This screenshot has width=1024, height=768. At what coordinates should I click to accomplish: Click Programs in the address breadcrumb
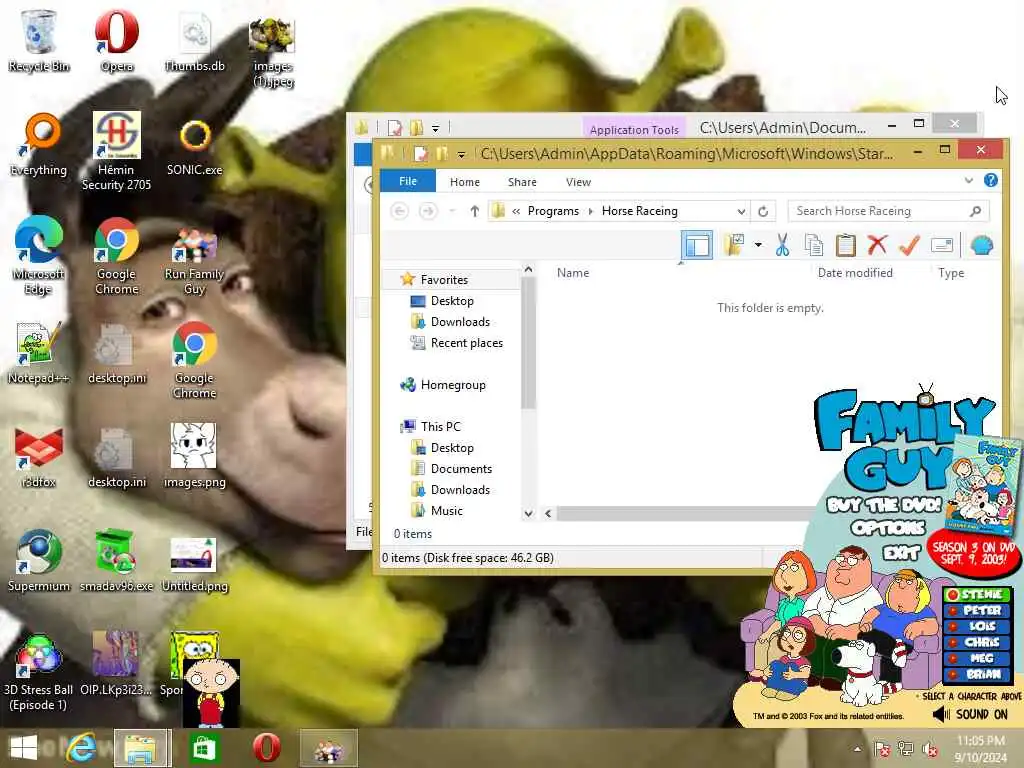(x=553, y=211)
